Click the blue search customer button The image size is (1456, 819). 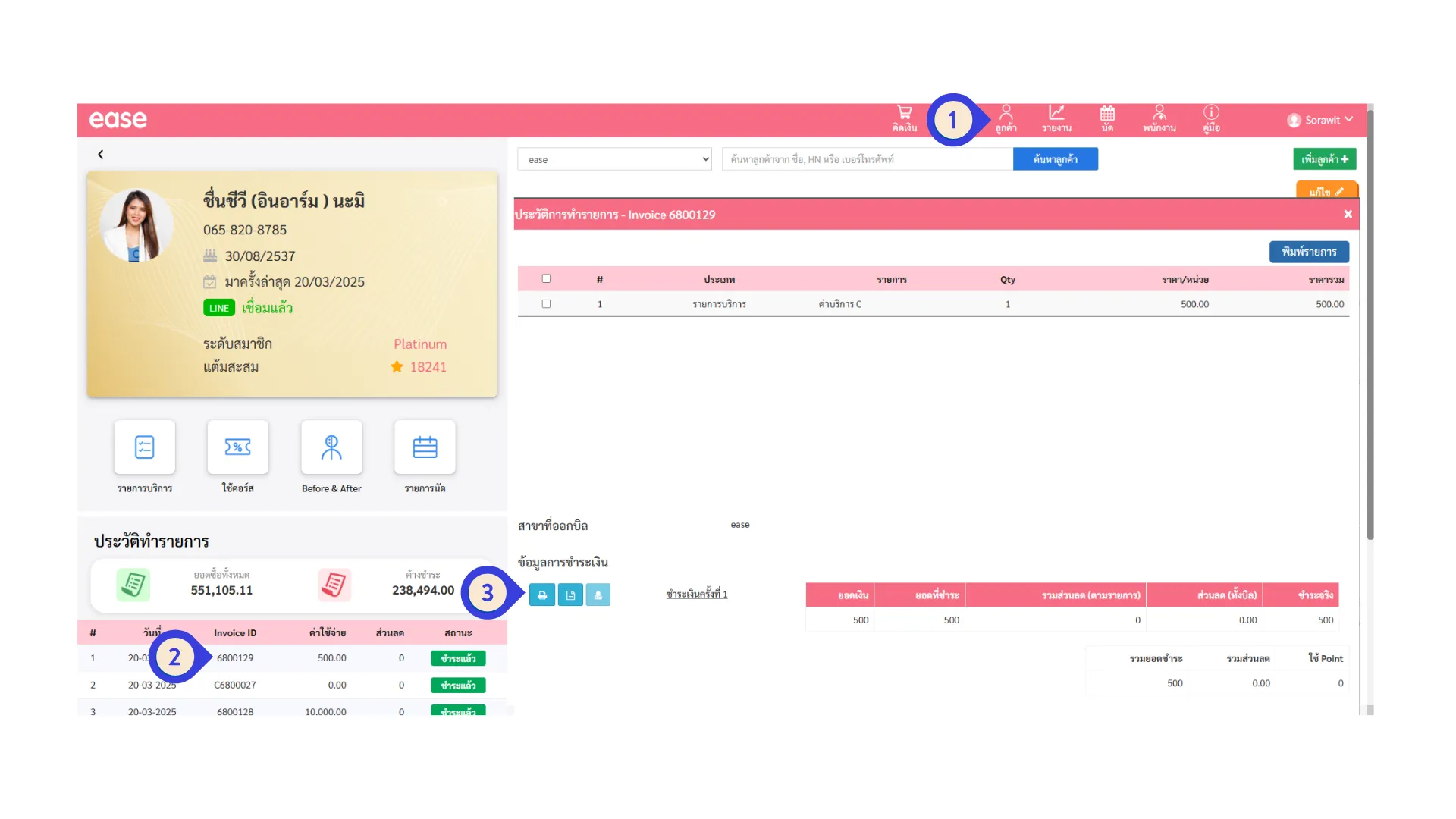[1055, 159]
